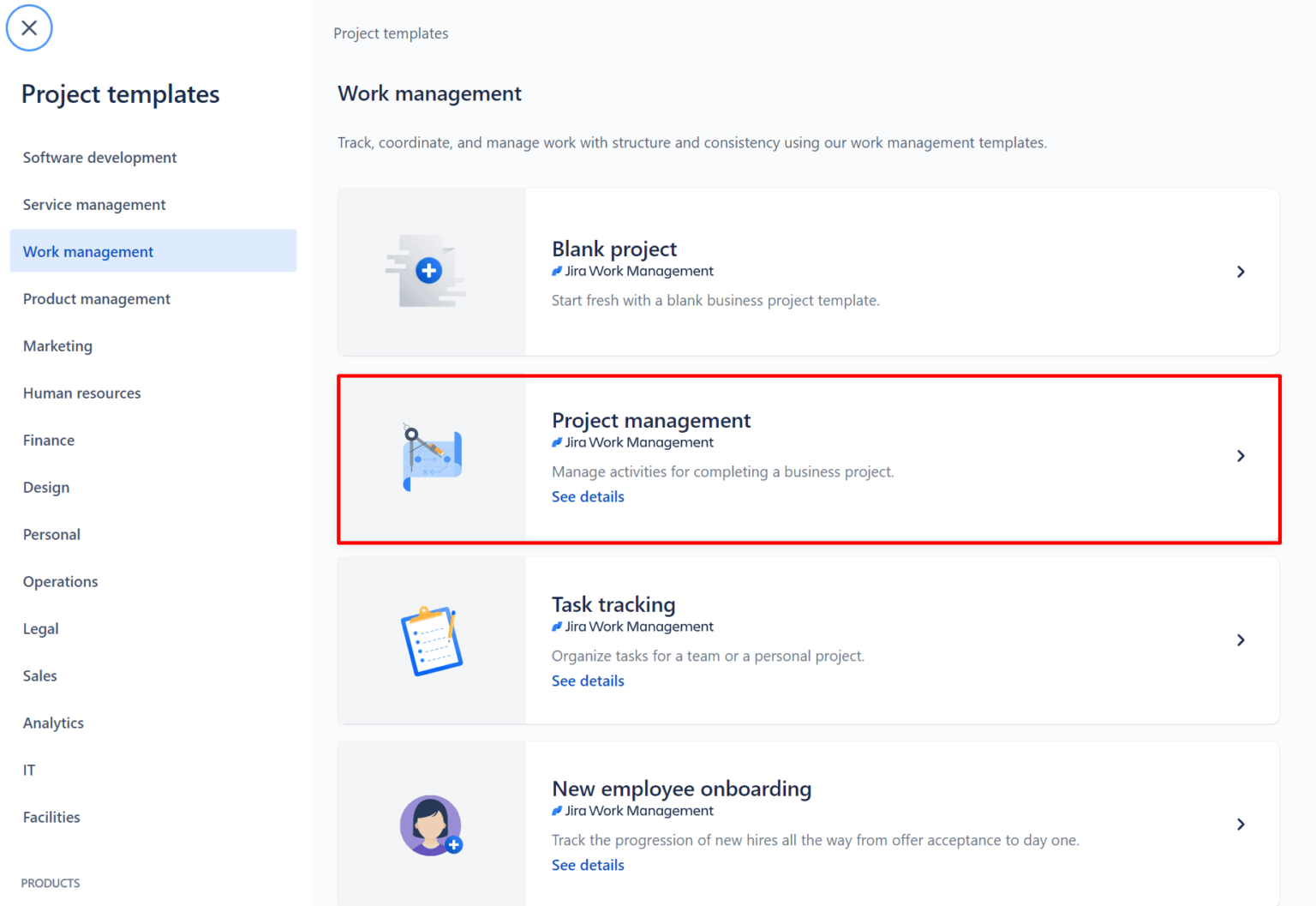Select the highlighted Work management category

88,250
